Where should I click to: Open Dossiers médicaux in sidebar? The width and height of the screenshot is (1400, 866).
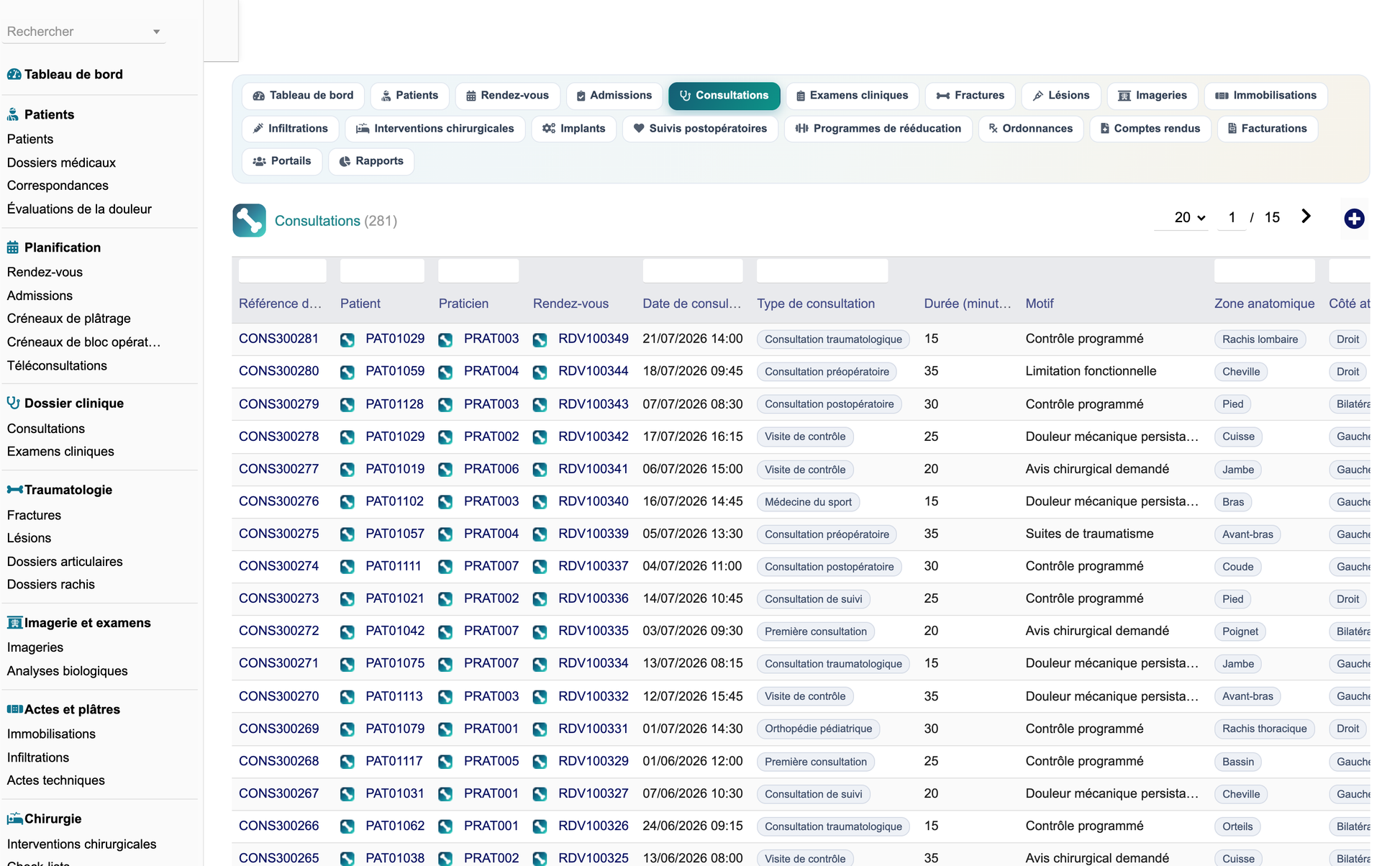click(61, 163)
